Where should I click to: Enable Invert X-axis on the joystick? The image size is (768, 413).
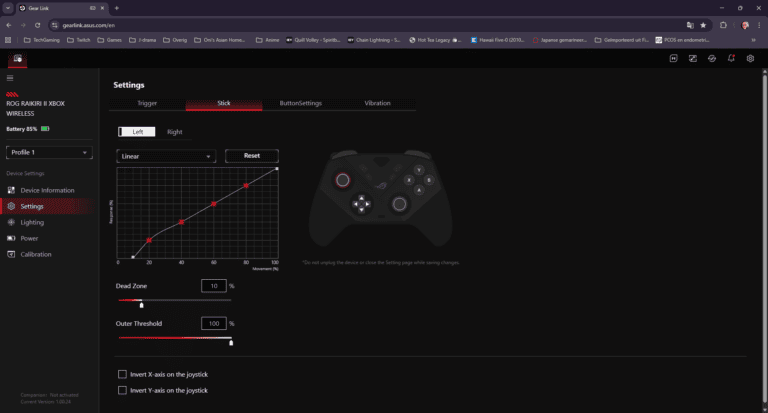pyautogui.click(x=123, y=374)
